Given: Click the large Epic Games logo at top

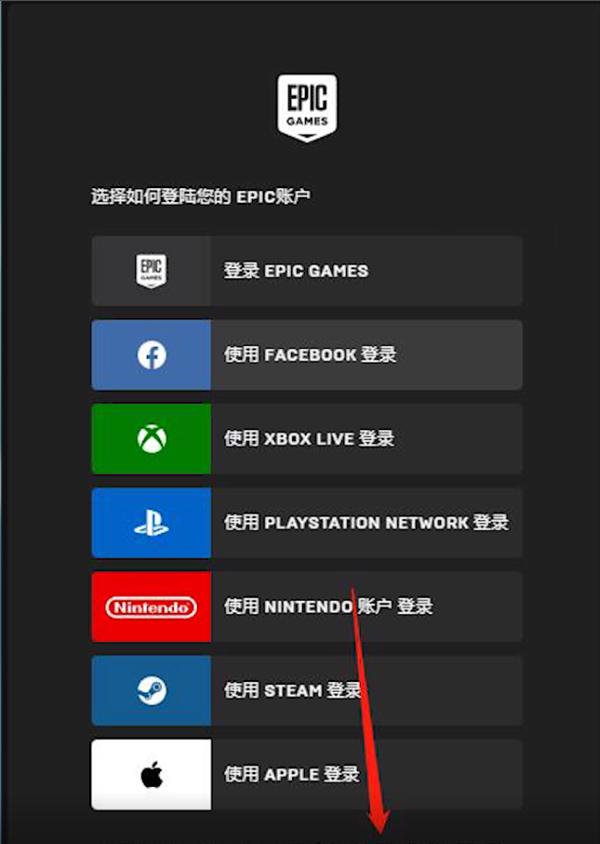Looking at the screenshot, I should click(307, 108).
